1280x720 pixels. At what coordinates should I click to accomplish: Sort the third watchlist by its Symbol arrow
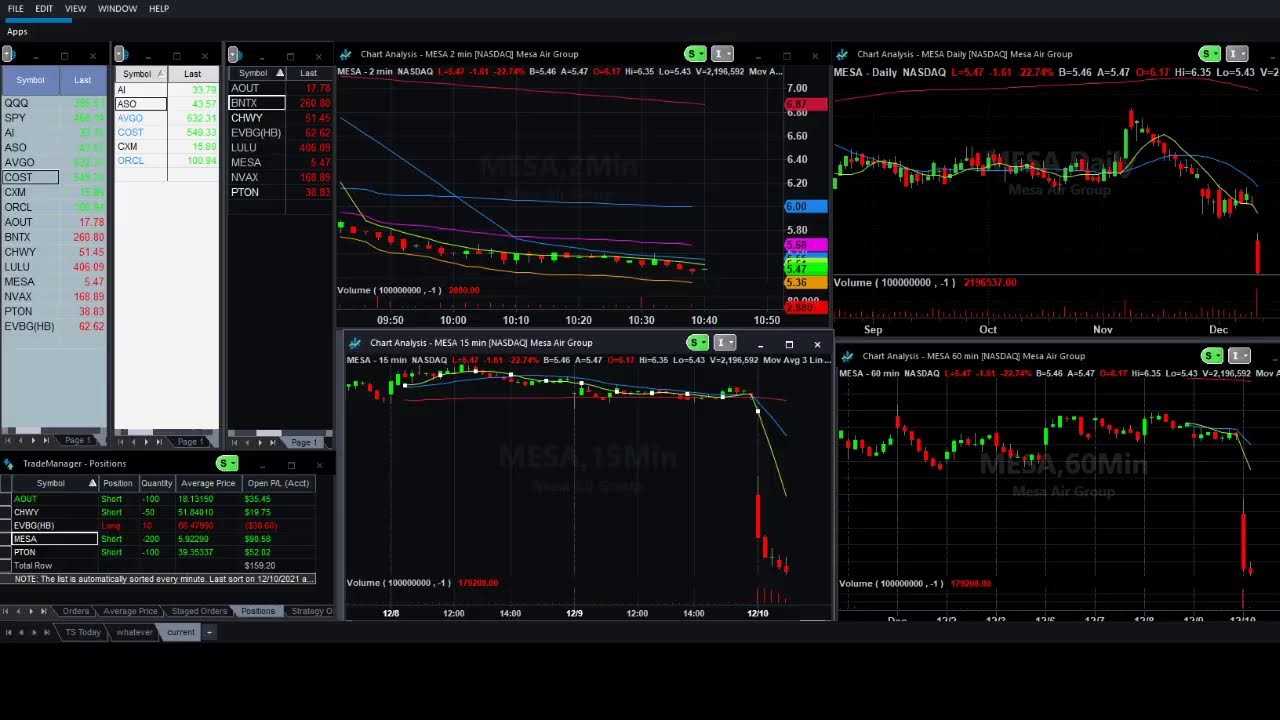click(x=280, y=73)
